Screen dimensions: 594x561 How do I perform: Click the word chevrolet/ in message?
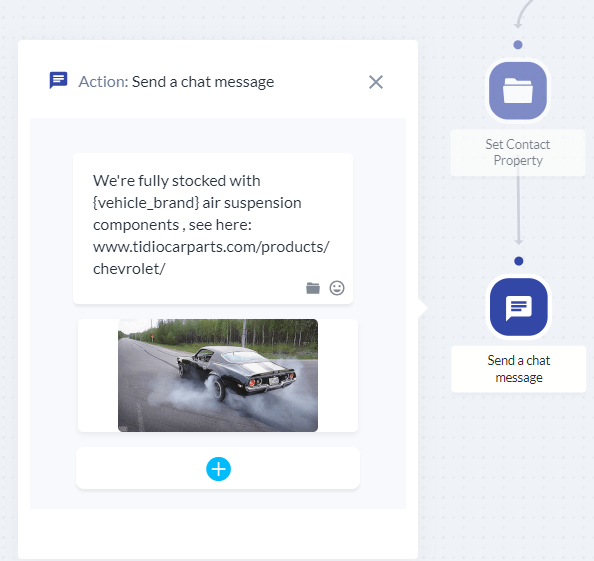pos(129,269)
